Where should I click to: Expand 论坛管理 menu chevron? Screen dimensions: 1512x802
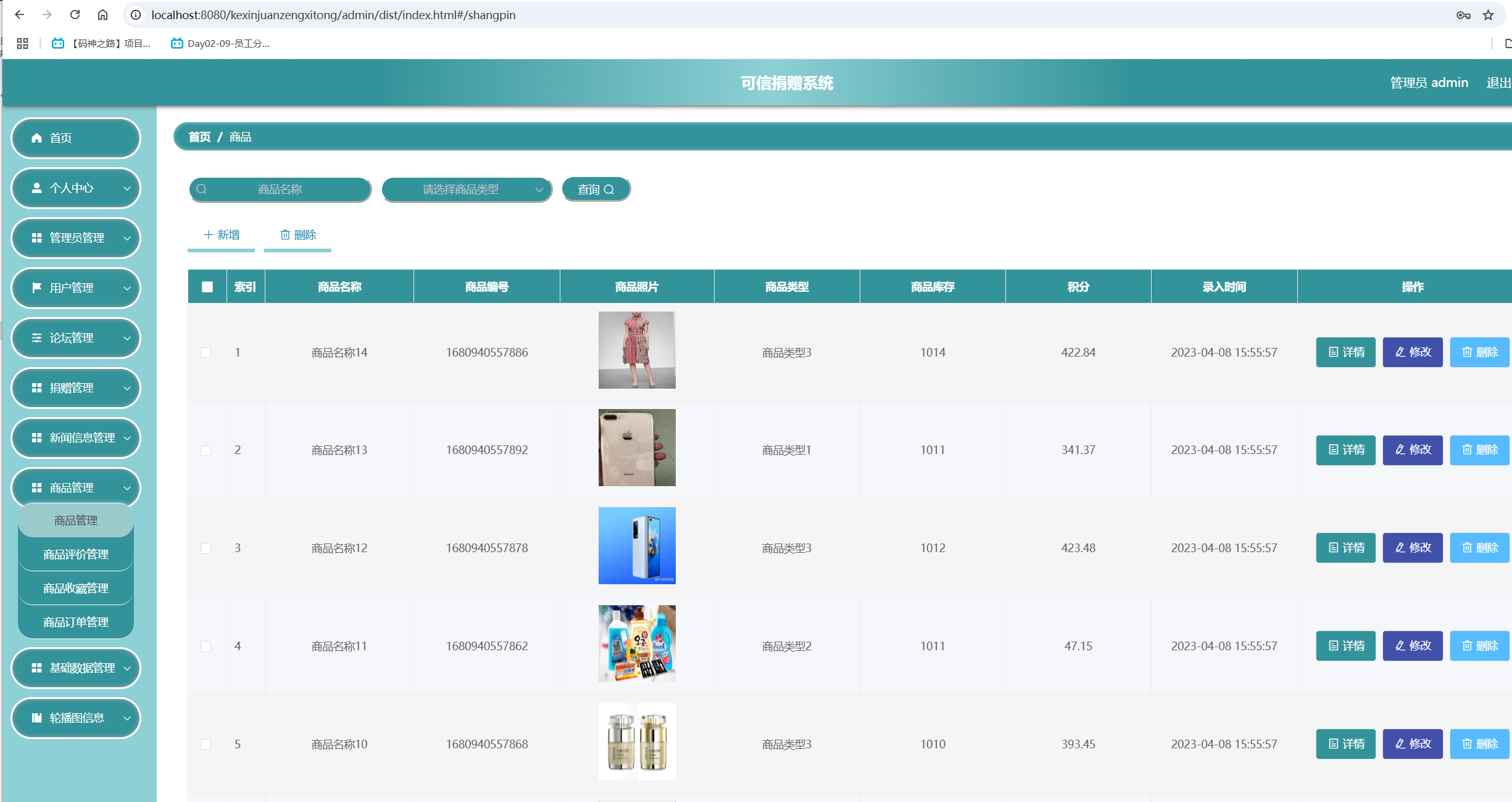(x=127, y=338)
